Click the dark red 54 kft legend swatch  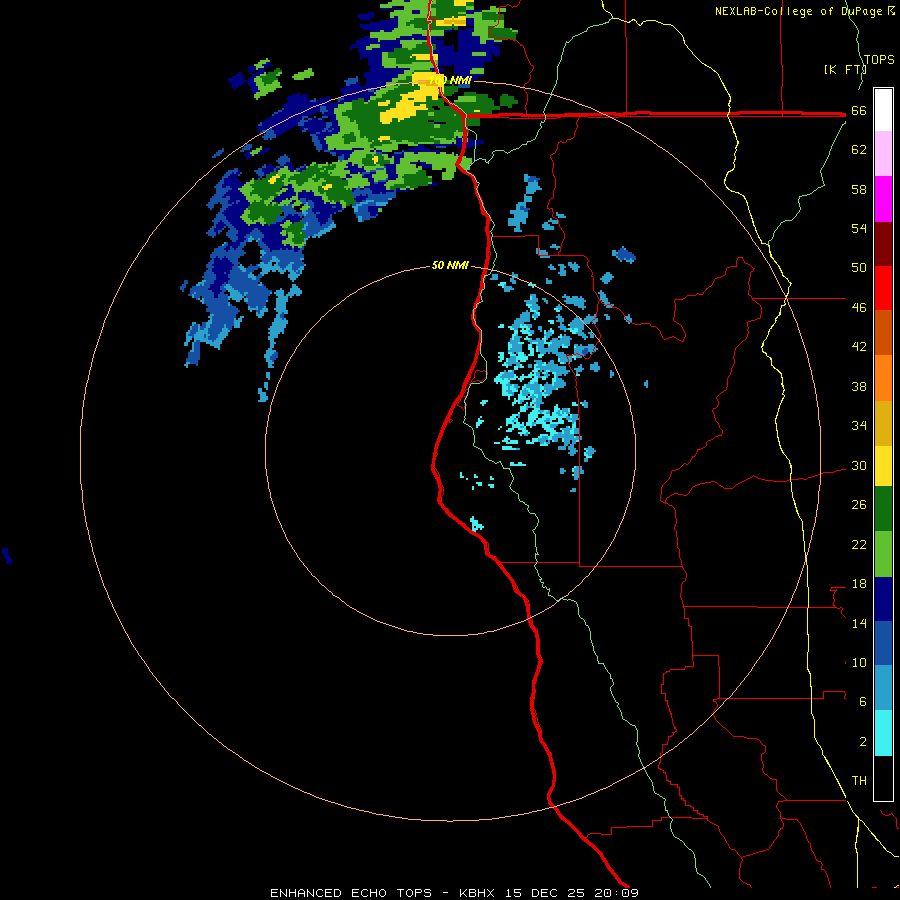(883, 244)
